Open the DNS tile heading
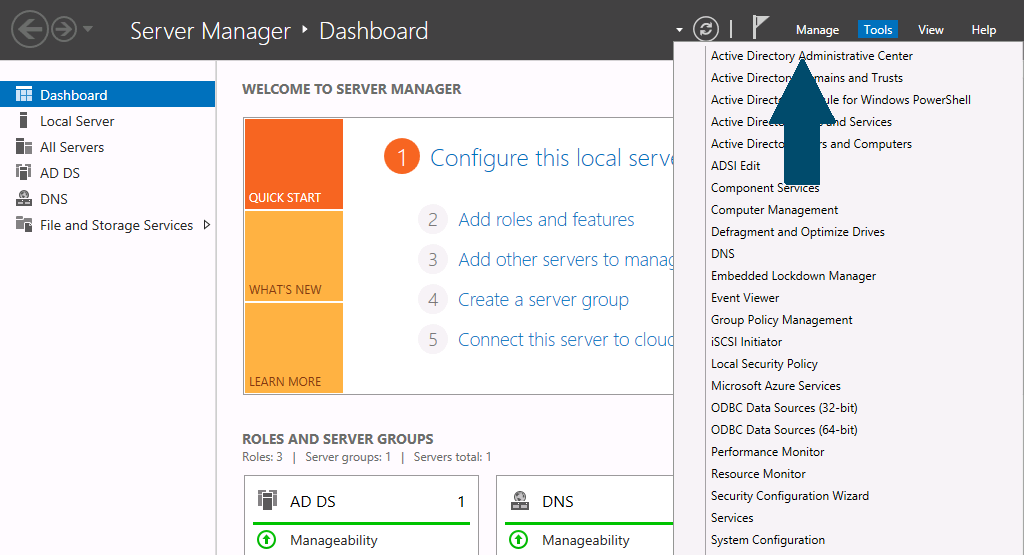1025x555 pixels. tap(558, 501)
